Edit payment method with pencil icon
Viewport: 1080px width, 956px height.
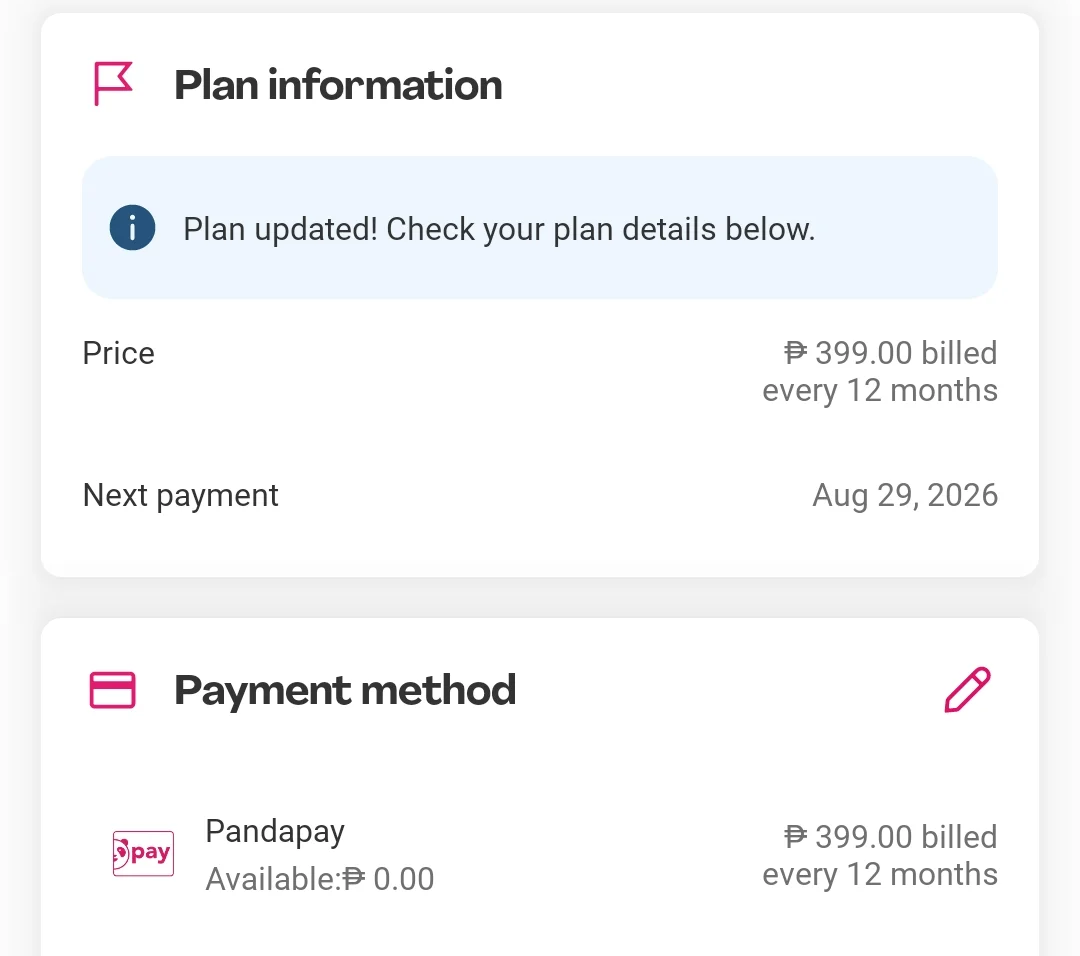pos(967,689)
